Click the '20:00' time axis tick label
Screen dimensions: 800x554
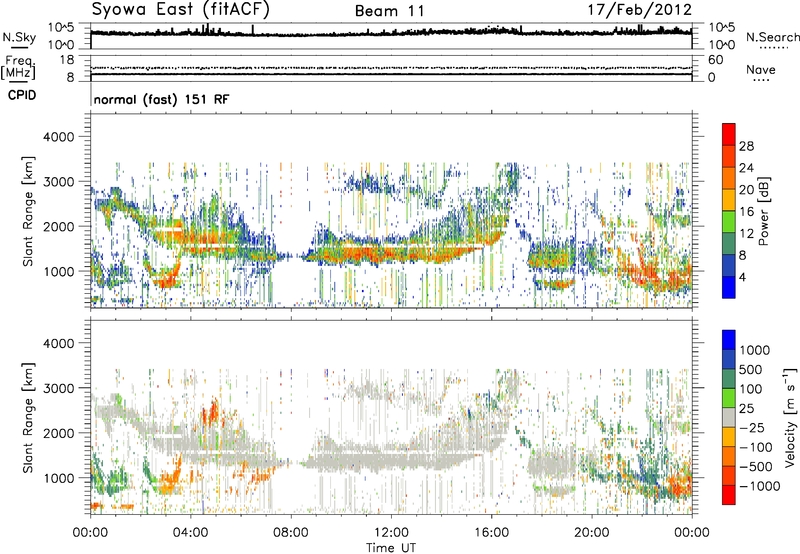point(591,533)
